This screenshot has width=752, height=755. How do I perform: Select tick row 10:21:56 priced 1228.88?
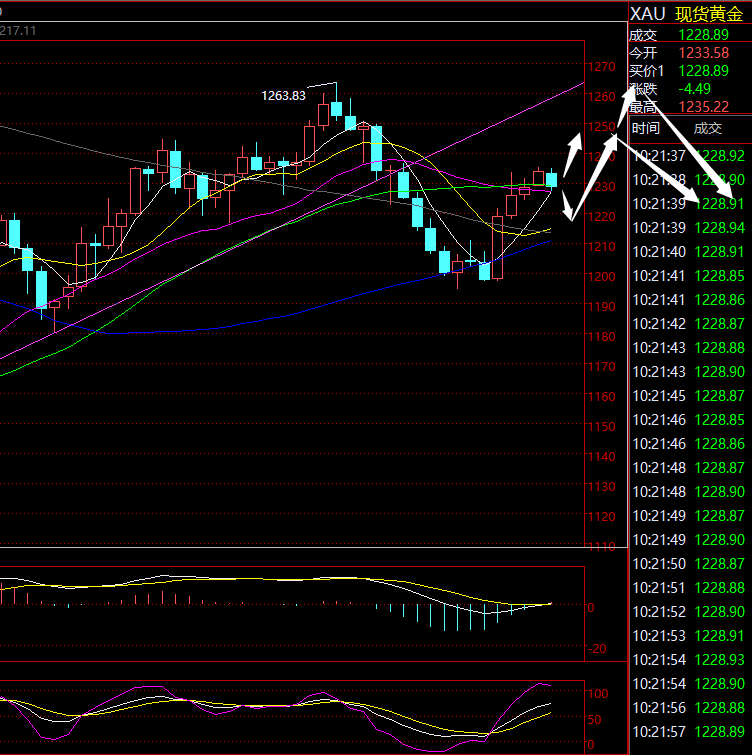tap(688, 708)
